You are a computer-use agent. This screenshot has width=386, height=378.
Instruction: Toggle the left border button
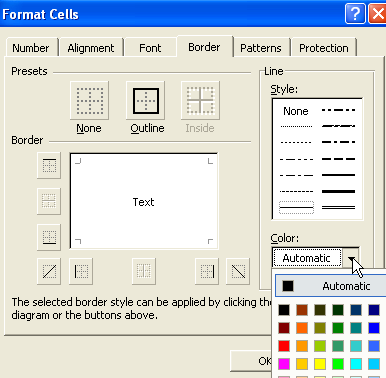[81, 271]
